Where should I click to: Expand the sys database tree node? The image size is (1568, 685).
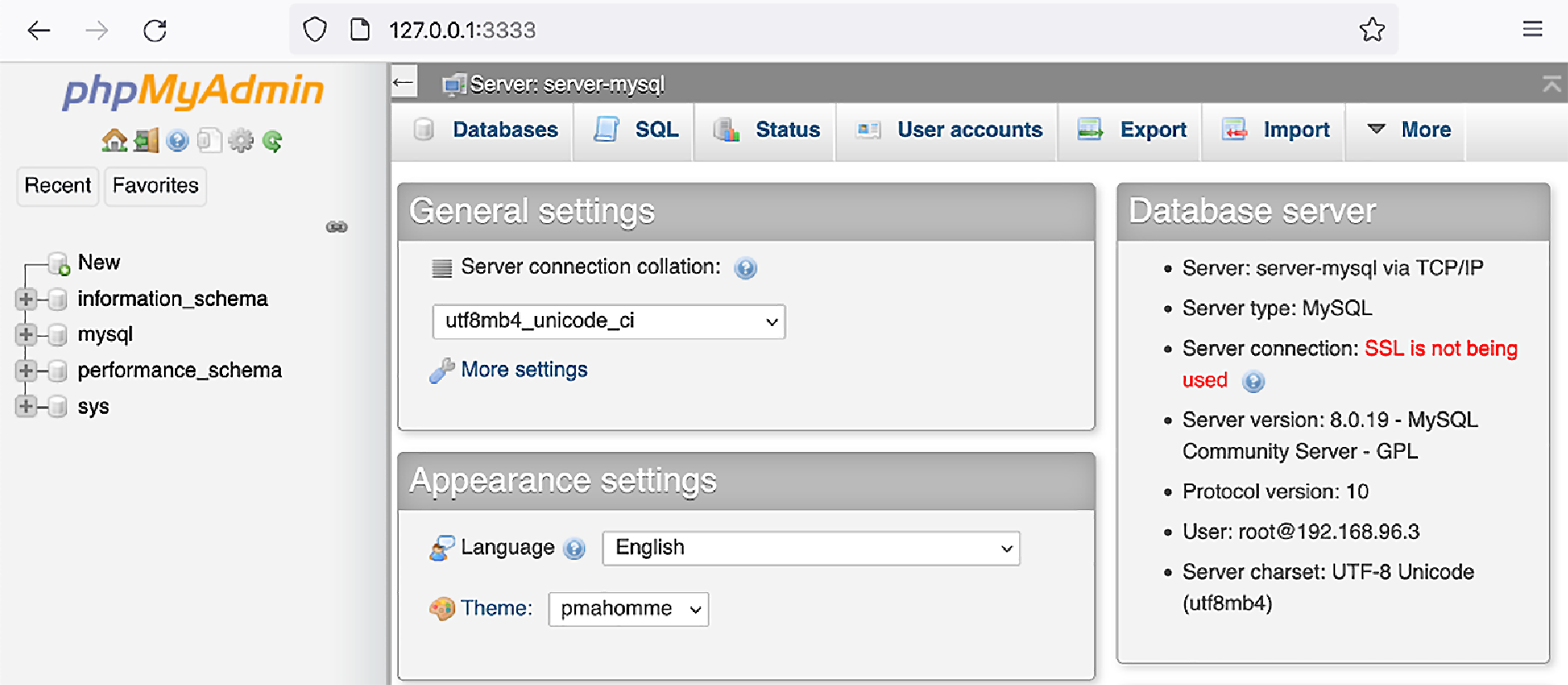coord(26,406)
